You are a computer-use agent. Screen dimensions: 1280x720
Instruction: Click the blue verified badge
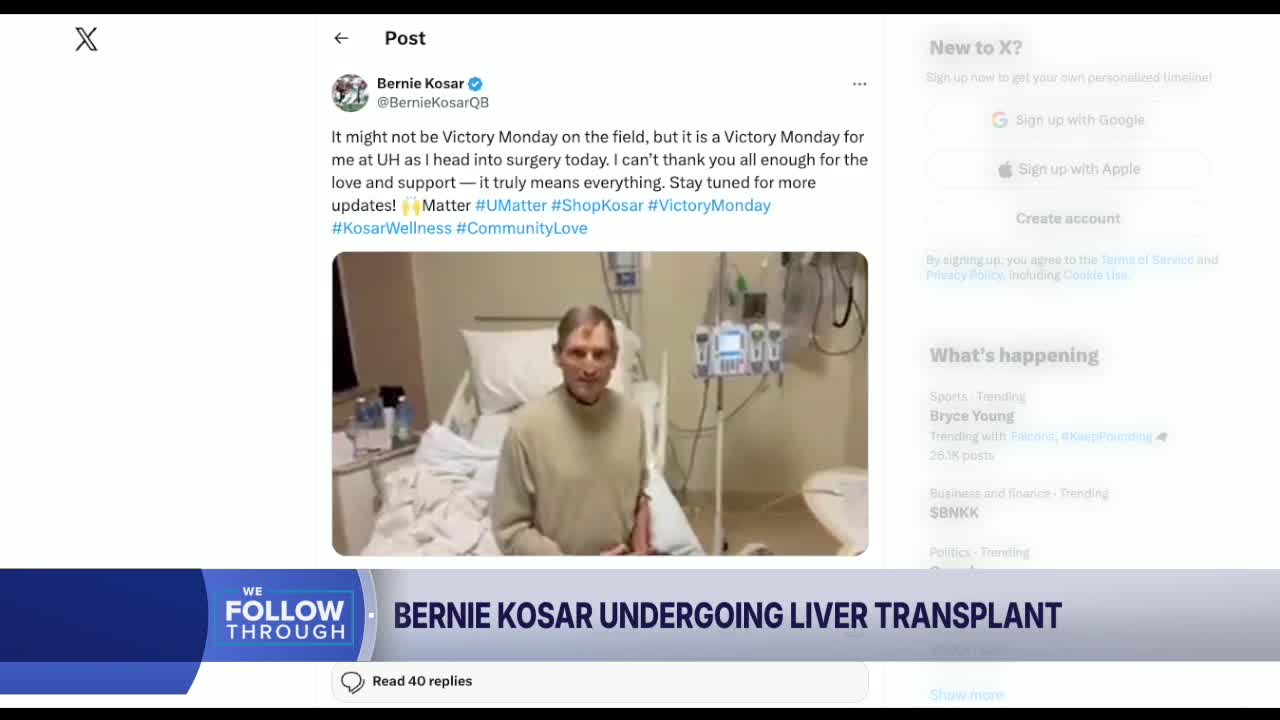tap(475, 84)
